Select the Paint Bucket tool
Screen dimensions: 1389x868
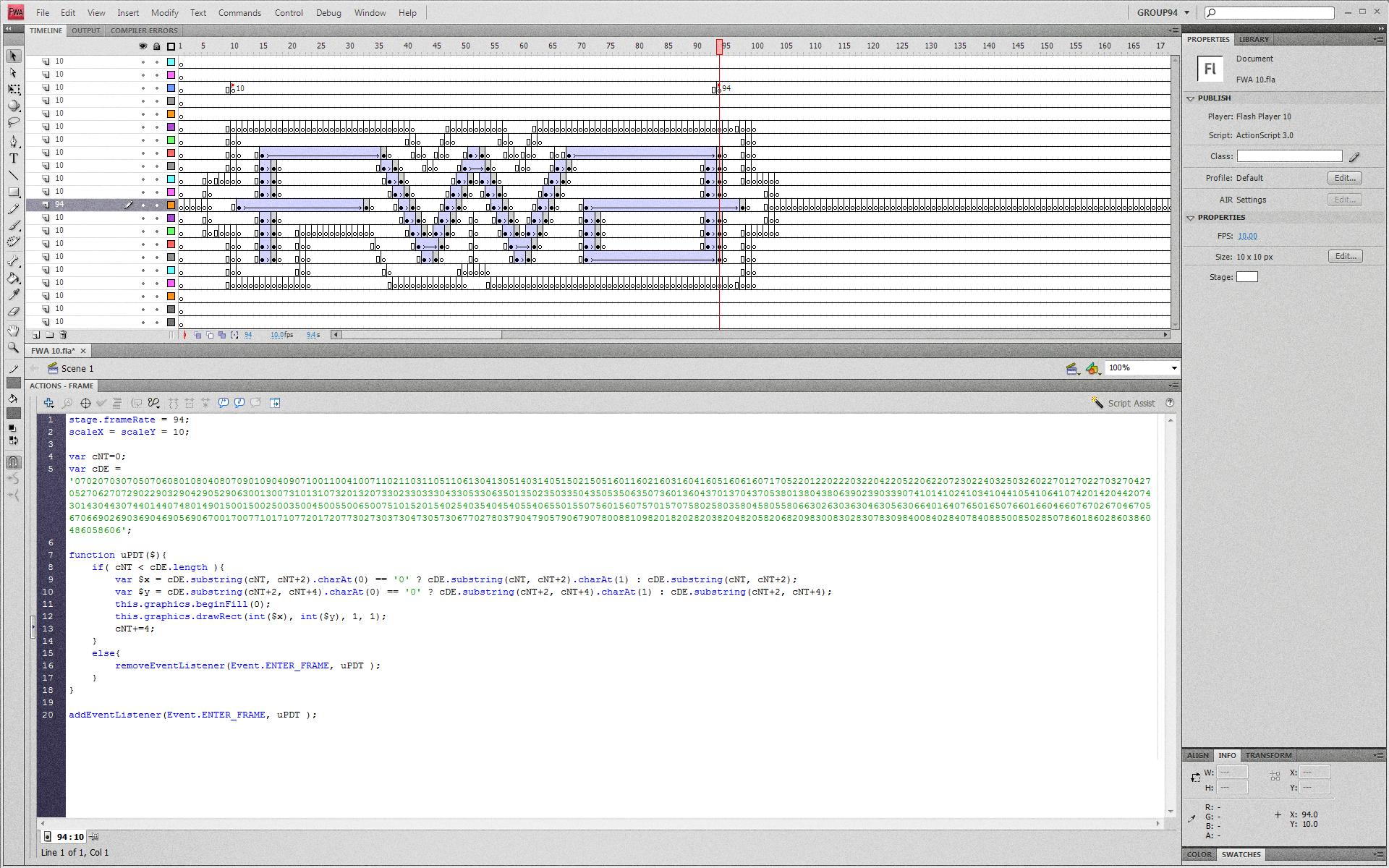pyautogui.click(x=13, y=278)
